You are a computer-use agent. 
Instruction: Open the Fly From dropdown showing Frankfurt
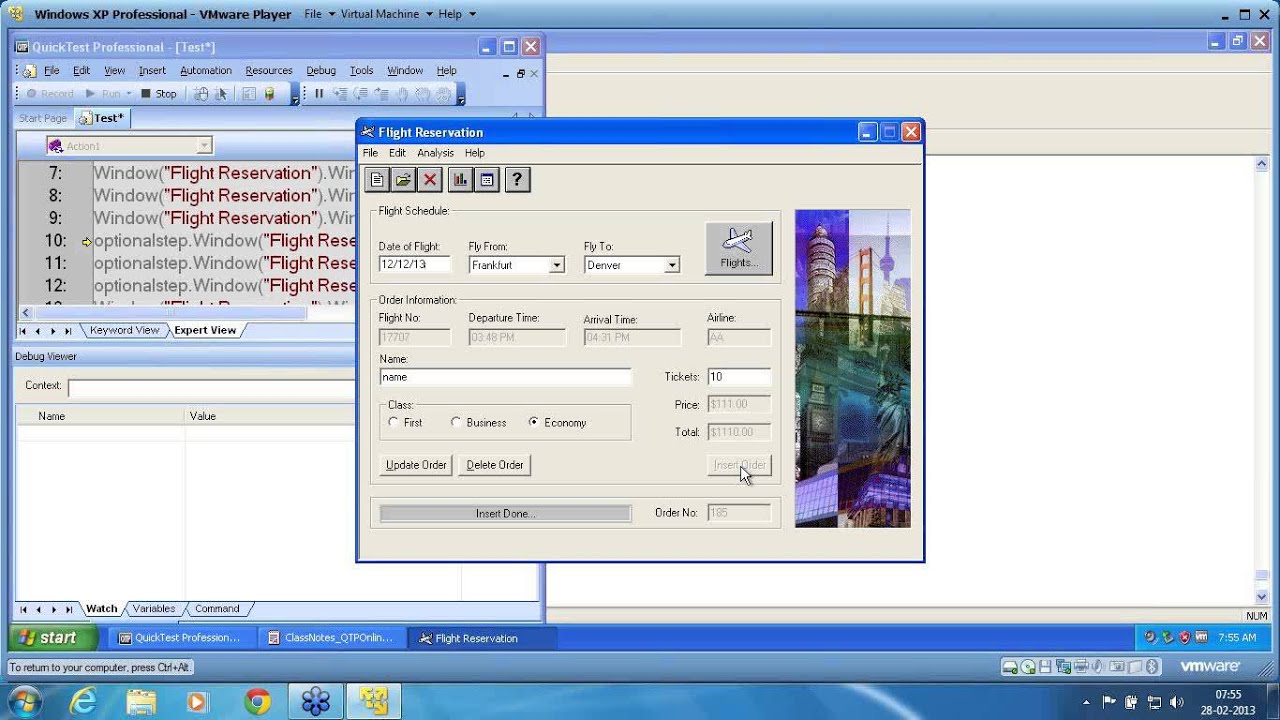pyautogui.click(x=557, y=265)
